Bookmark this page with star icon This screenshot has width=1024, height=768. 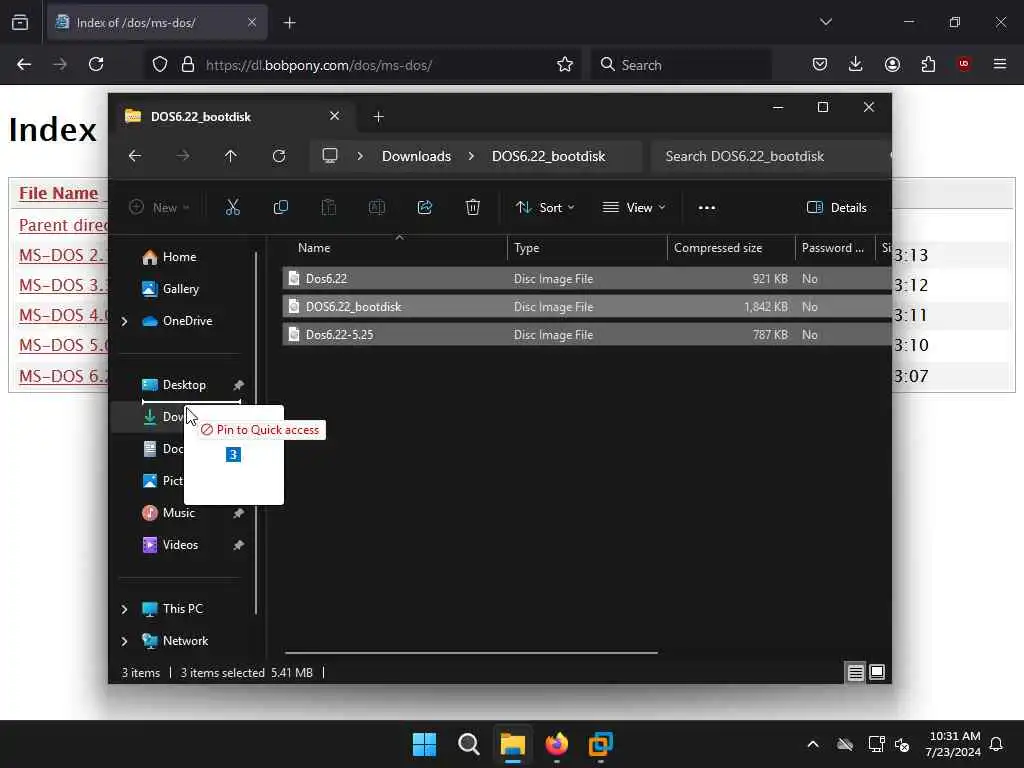click(x=565, y=65)
